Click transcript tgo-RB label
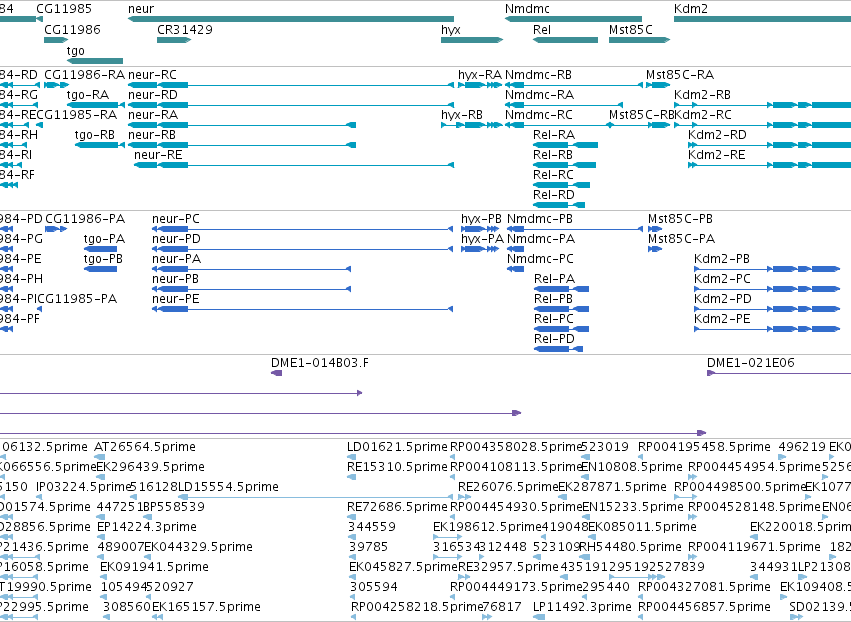Screen dimensions: 851x622 click(x=95, y=135)
